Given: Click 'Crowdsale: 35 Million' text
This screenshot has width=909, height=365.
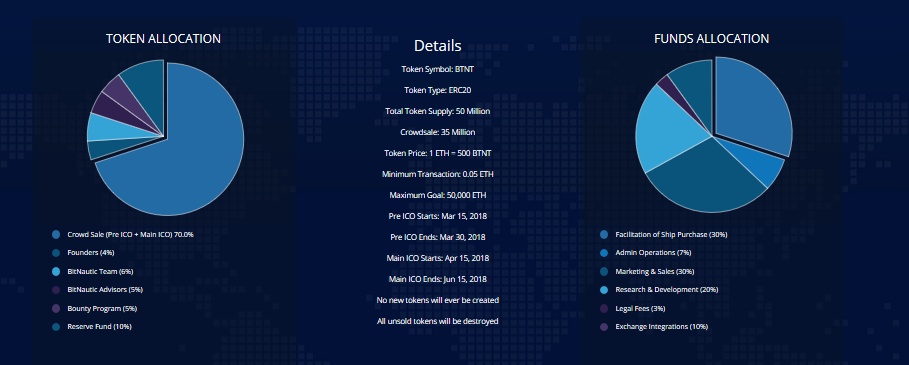Looking at the screenshot, I should [x=438, y=132].
